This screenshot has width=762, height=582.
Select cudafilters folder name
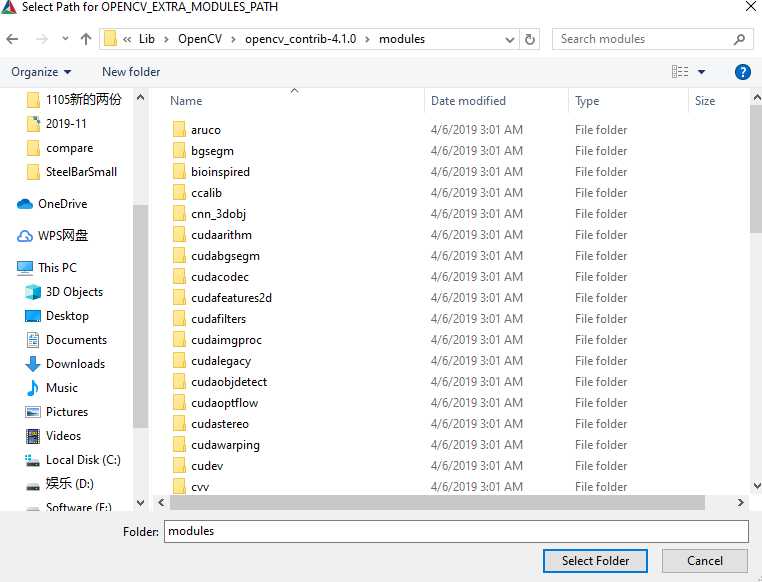[x=219, y=319]
